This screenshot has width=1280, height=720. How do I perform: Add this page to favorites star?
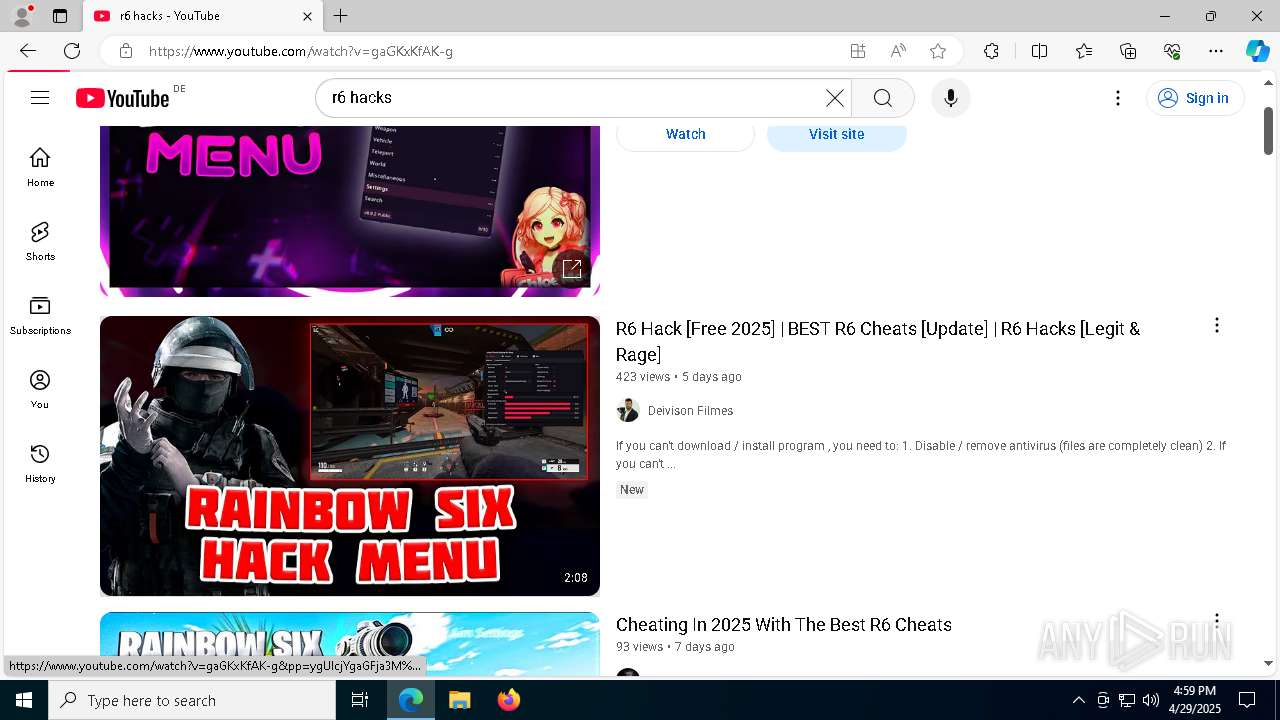pos(938,51)
